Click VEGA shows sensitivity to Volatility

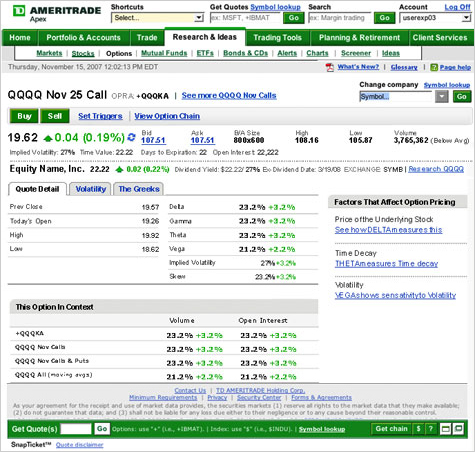[x=395, y=295]
